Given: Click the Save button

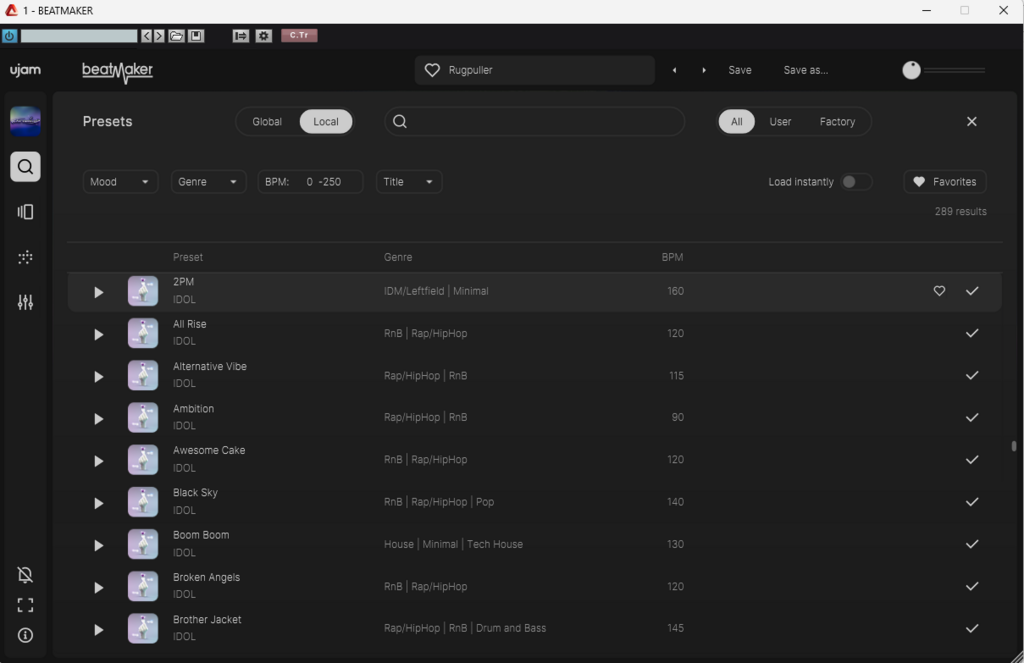Looking at the screenshot, I should click(x=740, y=70).
